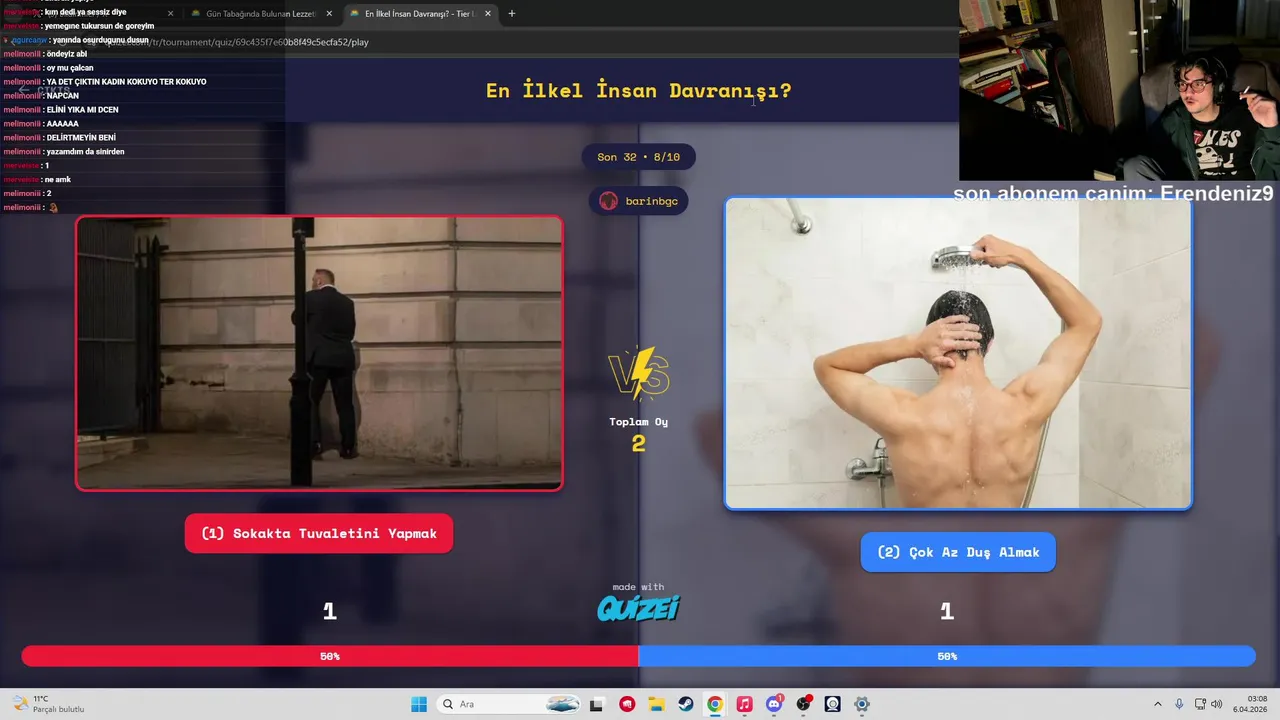Viewport: 1280px width, 720px height.
Task: Launch Steam from the taskbar
Action: pyautogui.click(x=685, y=704)
